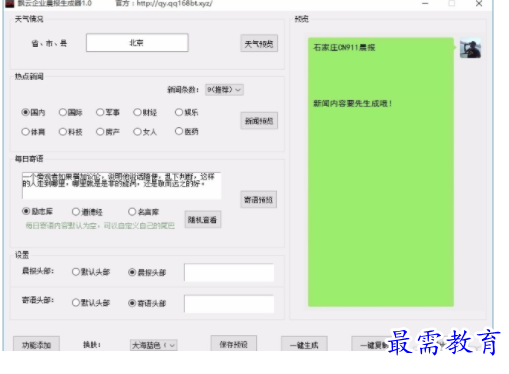Close the window

(479, 4)
